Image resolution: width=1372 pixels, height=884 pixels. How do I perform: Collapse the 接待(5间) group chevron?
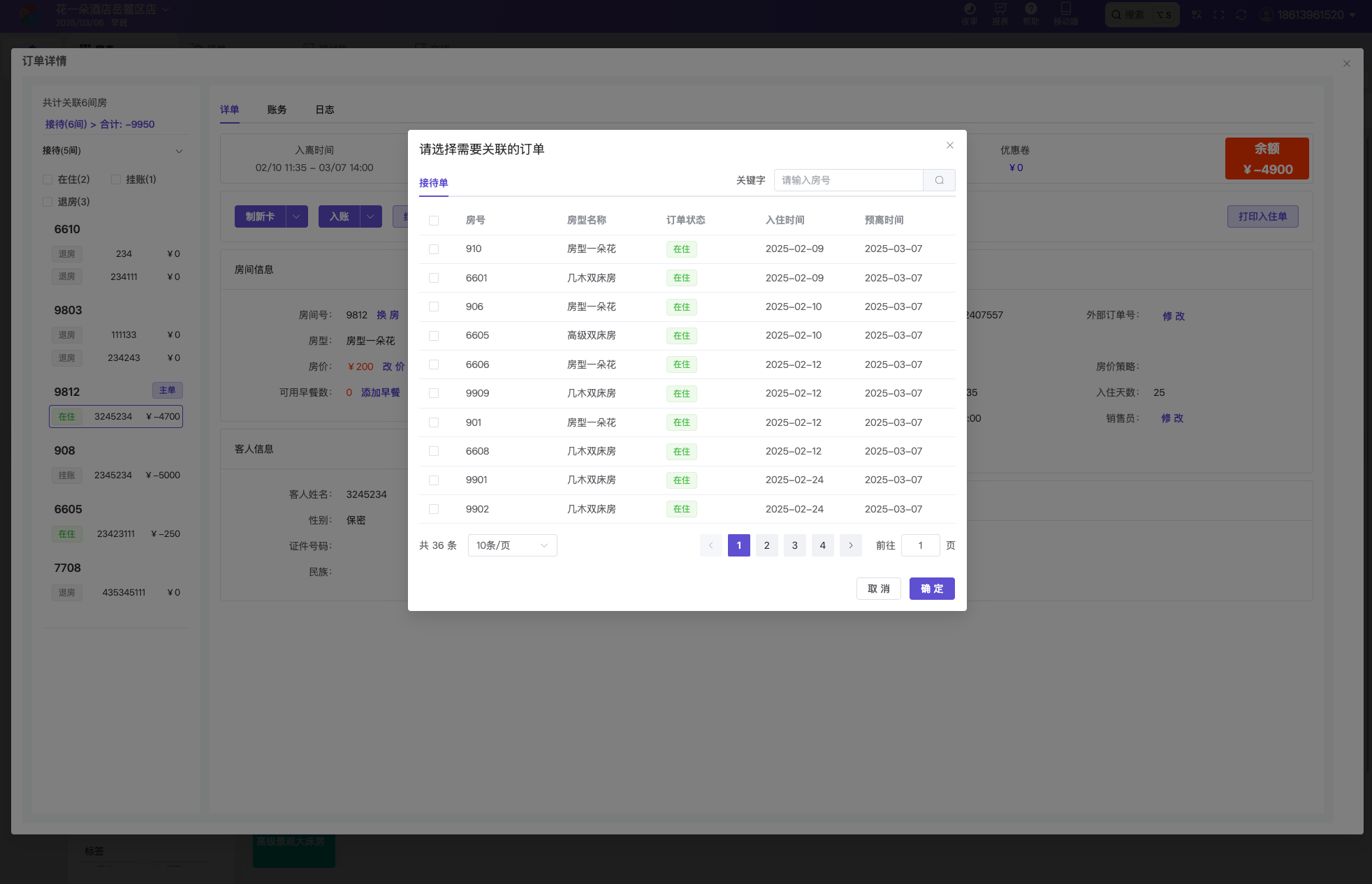click(179, 151)
